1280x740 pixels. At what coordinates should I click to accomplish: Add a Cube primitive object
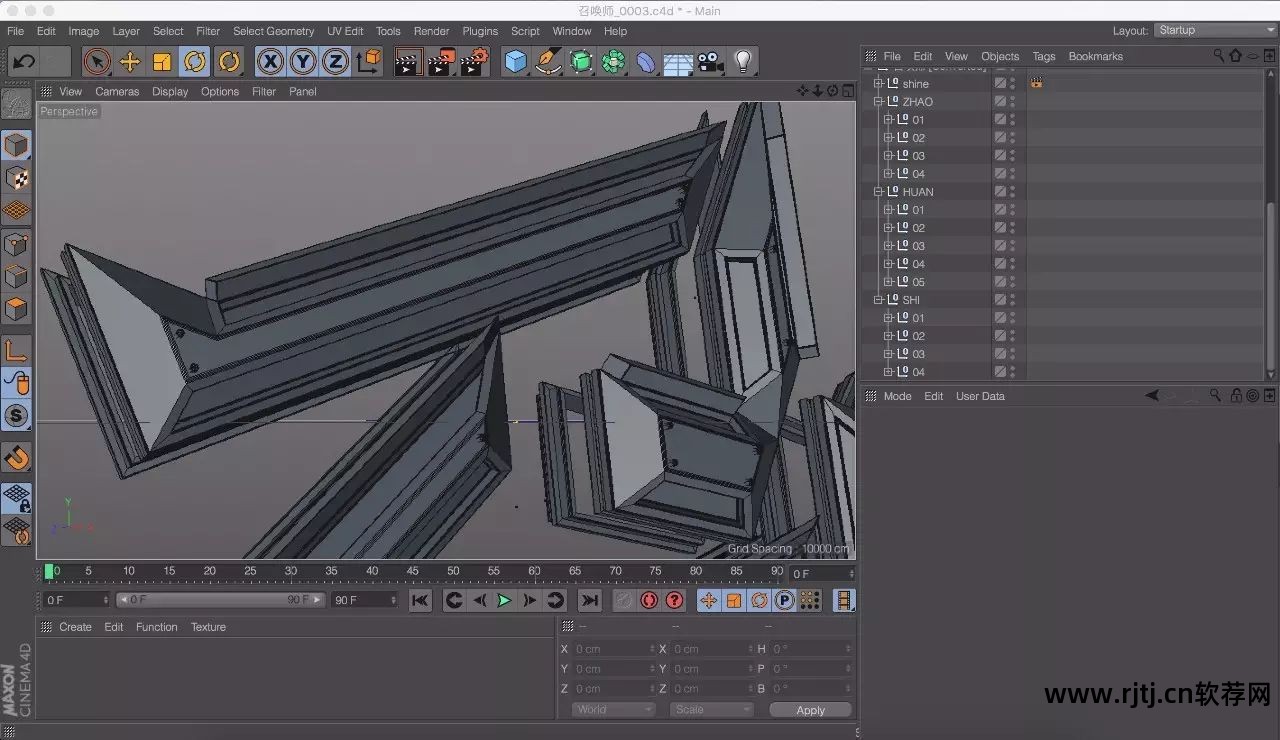pos(515,62)
